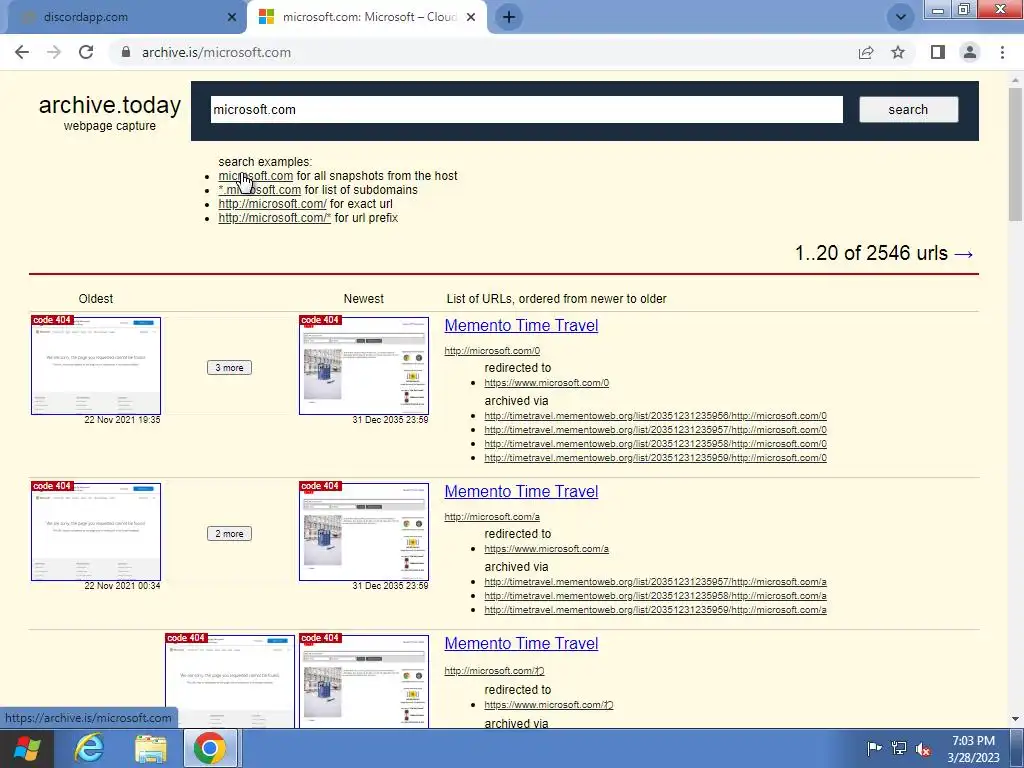Click the 'Oldest' column header
Image resolution: width=1024 pixels, height=768 pixels.
click(x=95, y=298)
